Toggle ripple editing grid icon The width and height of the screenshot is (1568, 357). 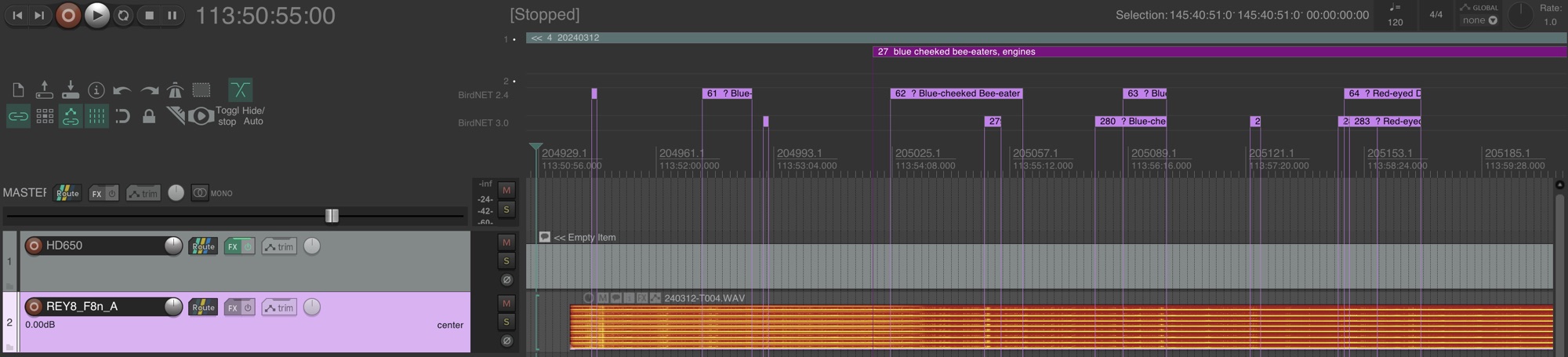(45, 117)
